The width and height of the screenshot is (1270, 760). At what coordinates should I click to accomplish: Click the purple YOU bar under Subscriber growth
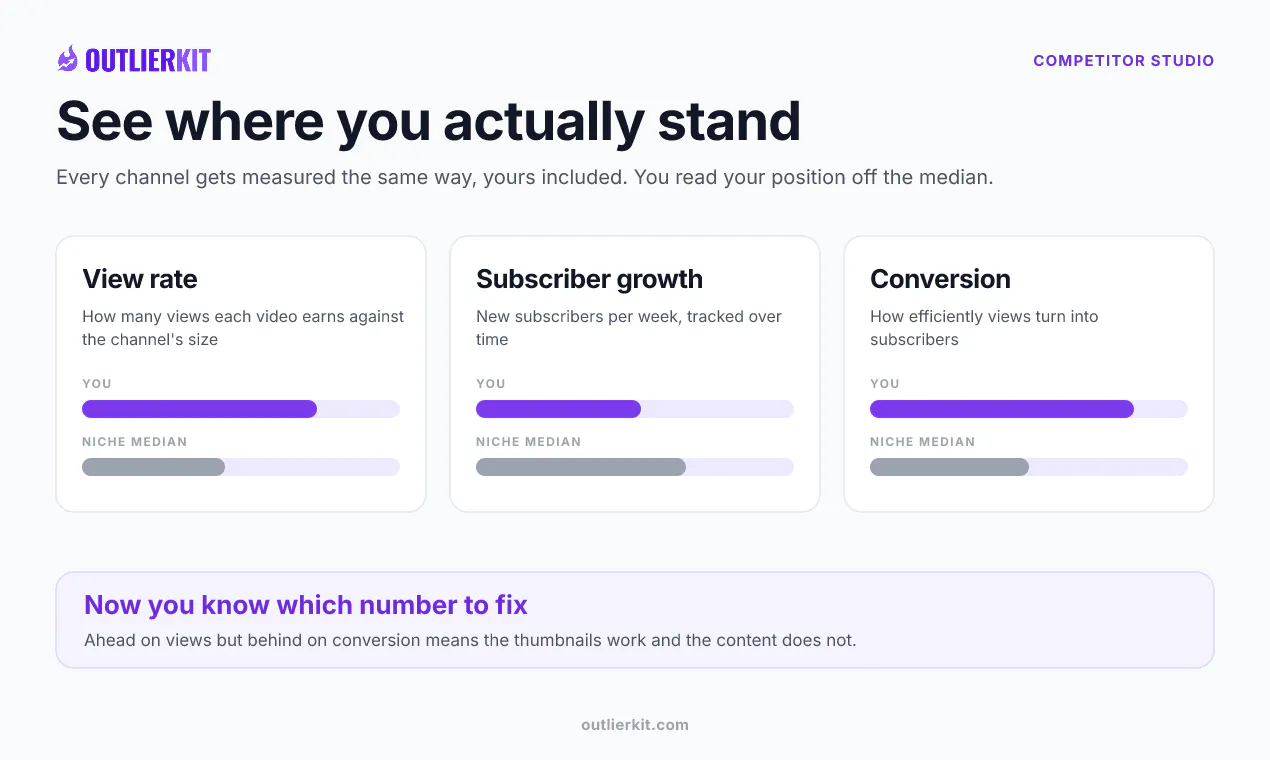[x=558, y=409]
